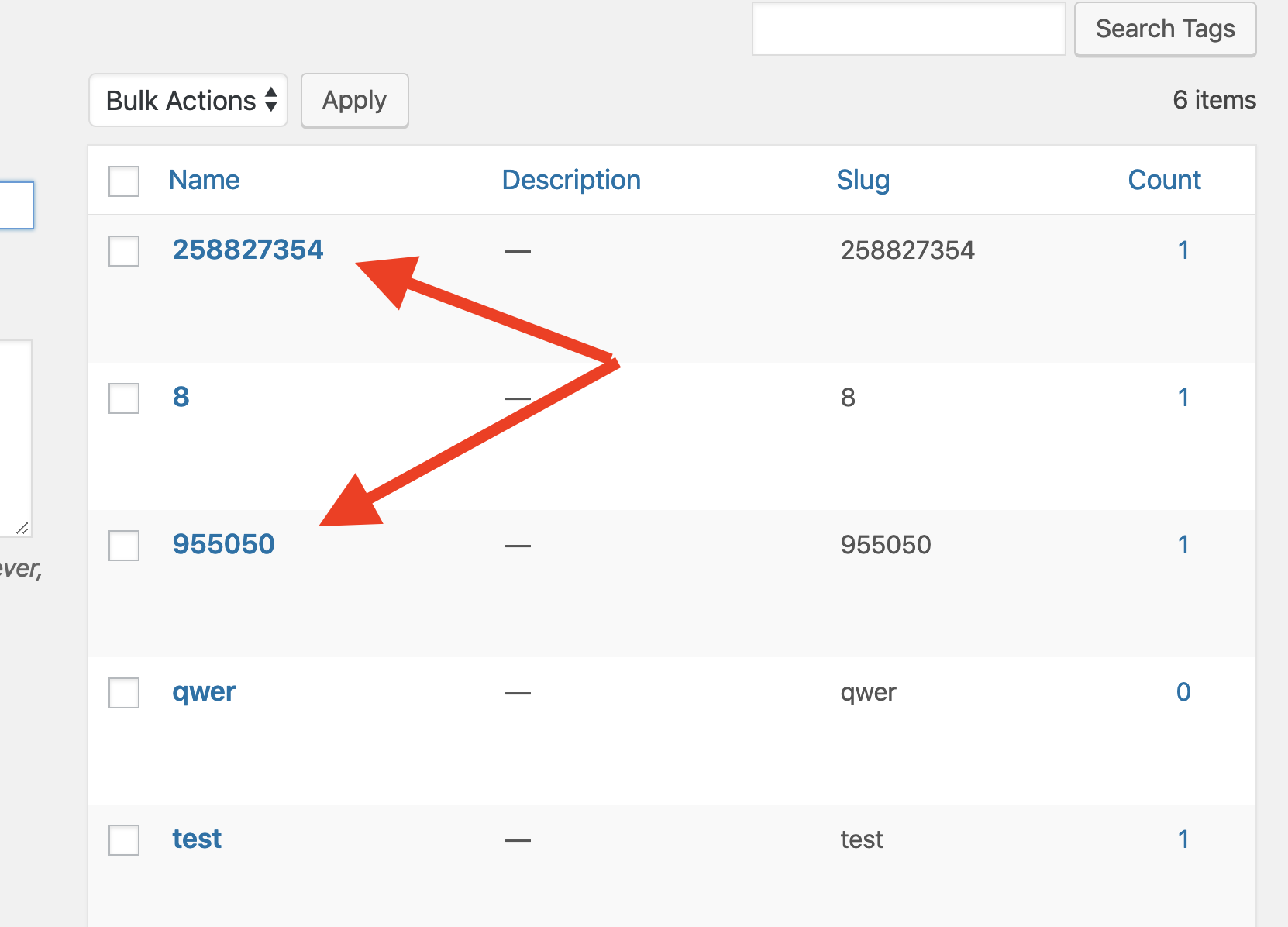Click the Search Tags button
The width and height of the screenshot is (1288, 927).
coord(1165,29)
